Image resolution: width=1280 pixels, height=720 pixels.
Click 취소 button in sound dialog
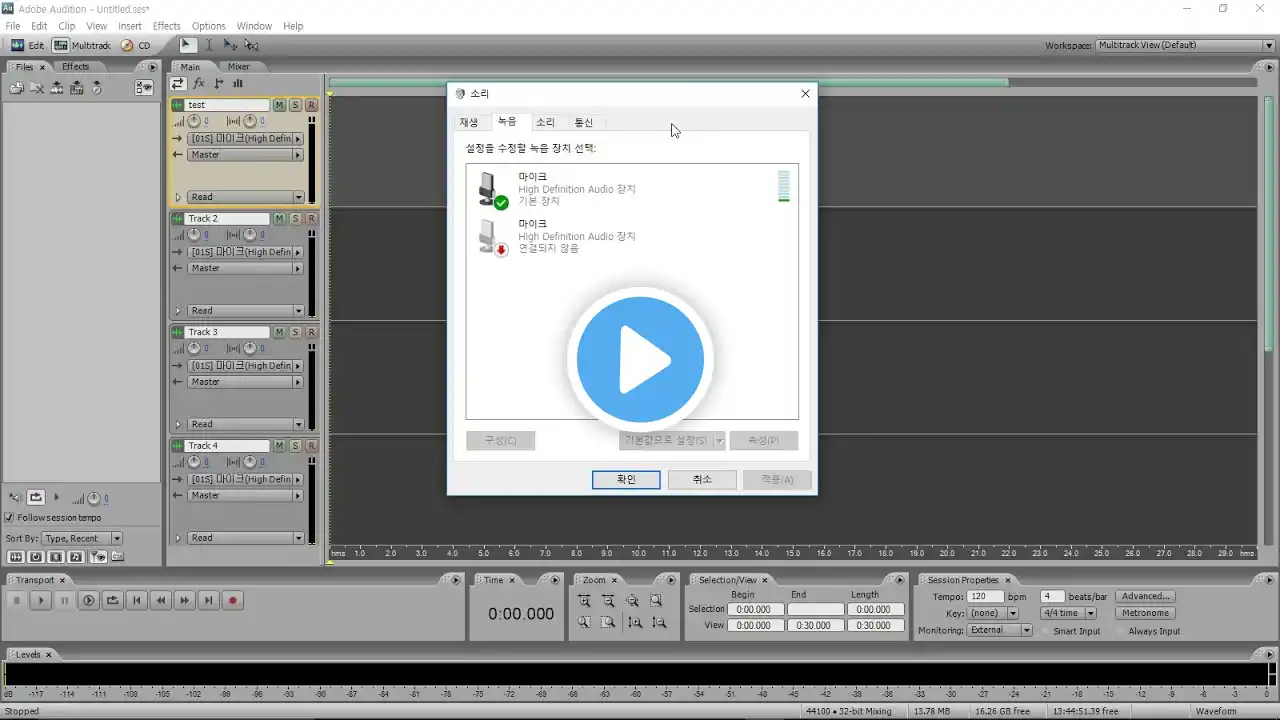click(x=702, y=480)
